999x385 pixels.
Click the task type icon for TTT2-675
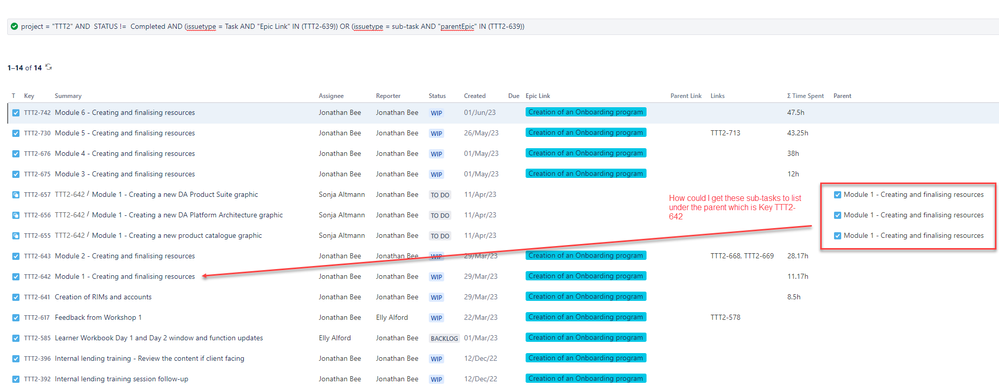16,174
